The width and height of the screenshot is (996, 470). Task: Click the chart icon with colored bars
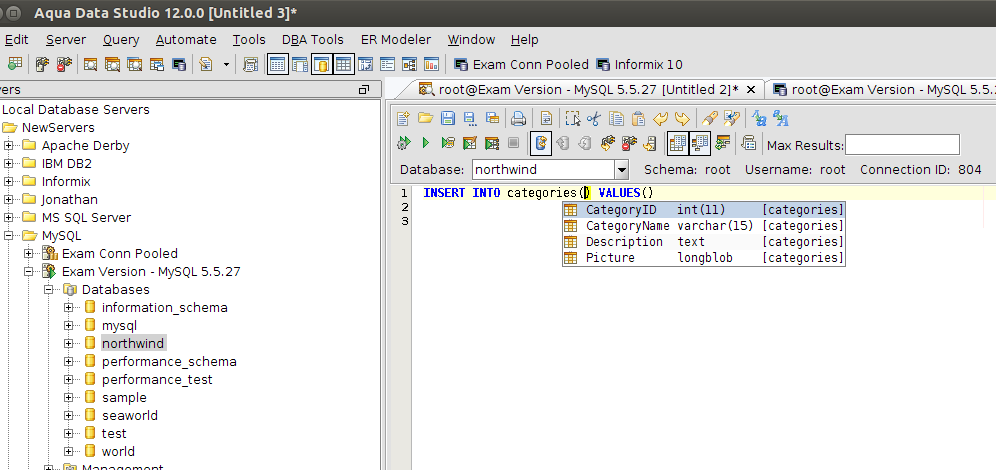pos(431,64)
